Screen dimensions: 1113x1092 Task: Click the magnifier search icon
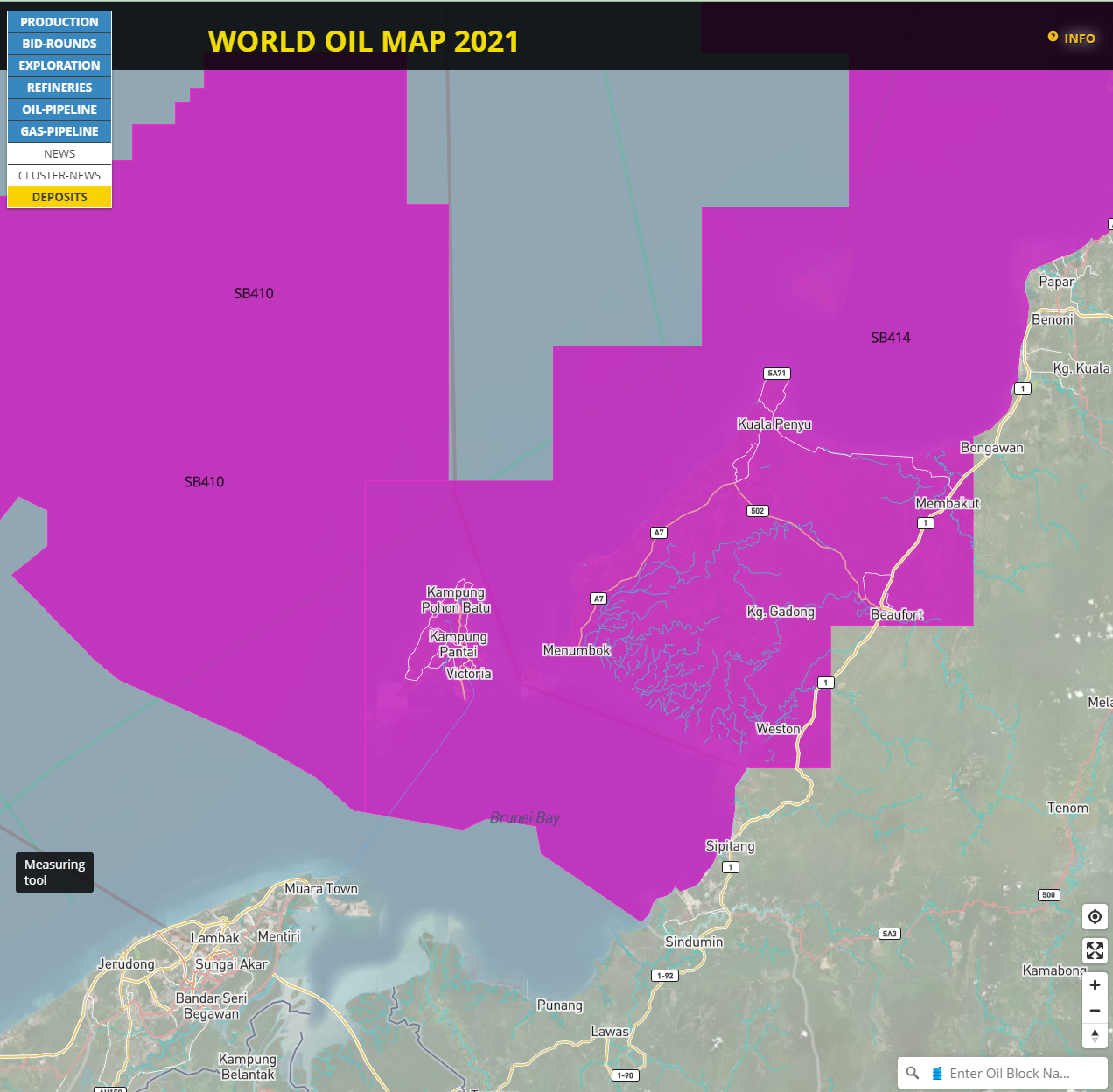point(913,1073)
